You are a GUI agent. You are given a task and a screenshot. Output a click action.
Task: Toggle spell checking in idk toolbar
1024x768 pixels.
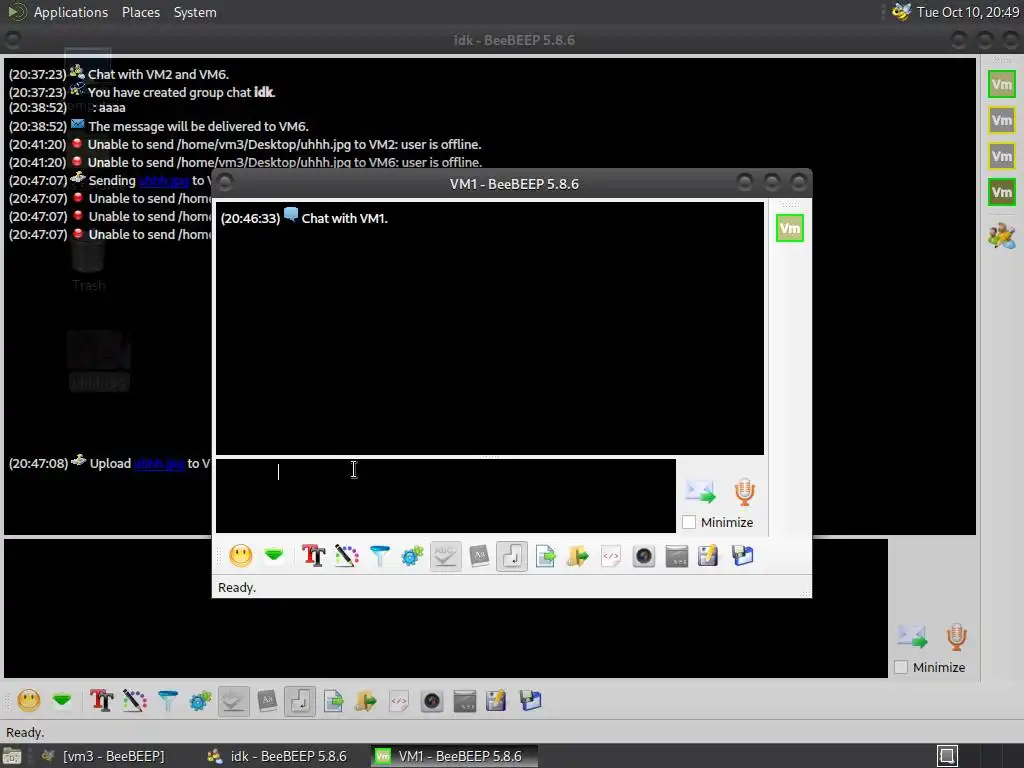(x=233, y=701)
